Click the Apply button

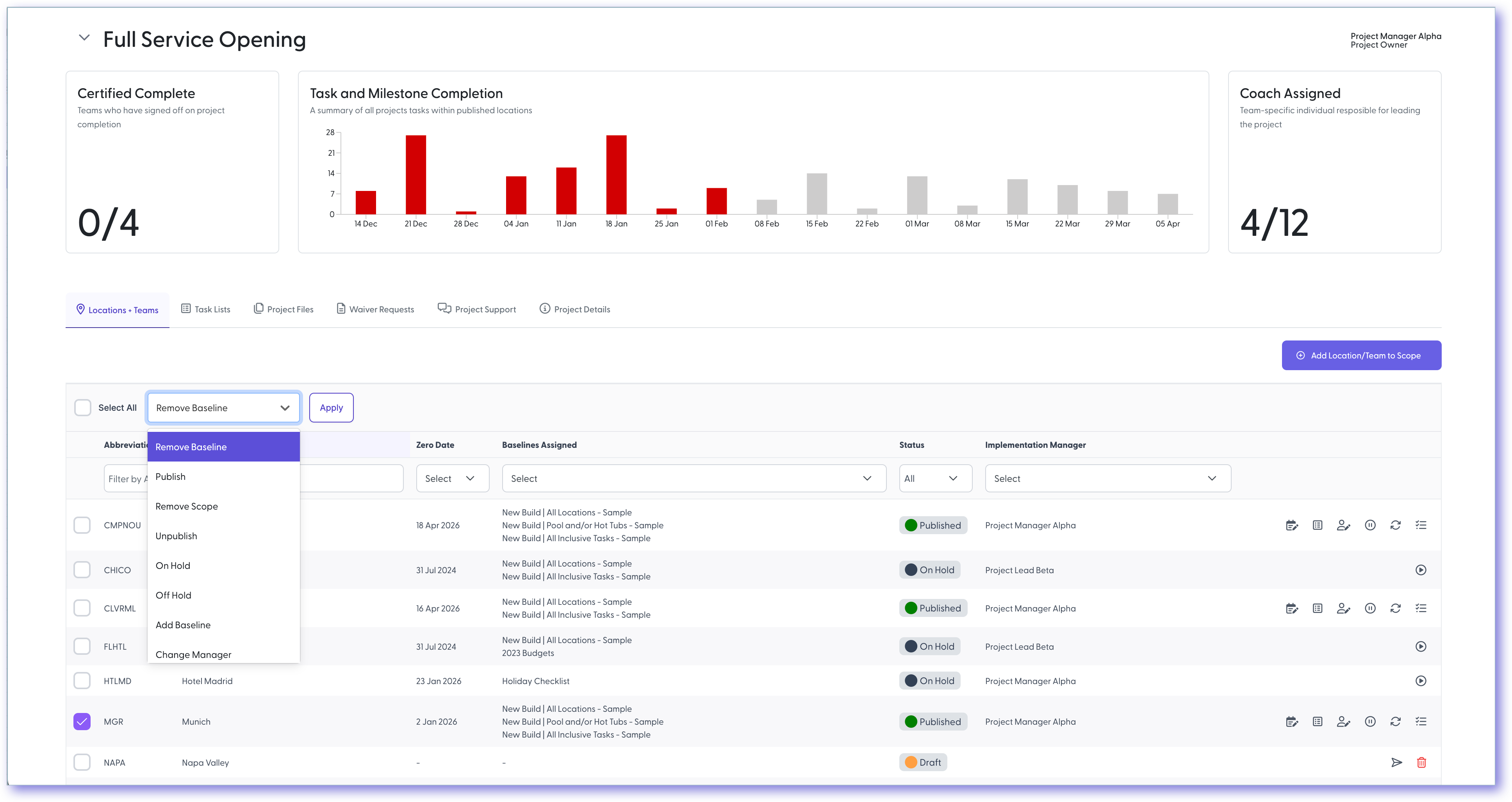[x=331, y=408]
